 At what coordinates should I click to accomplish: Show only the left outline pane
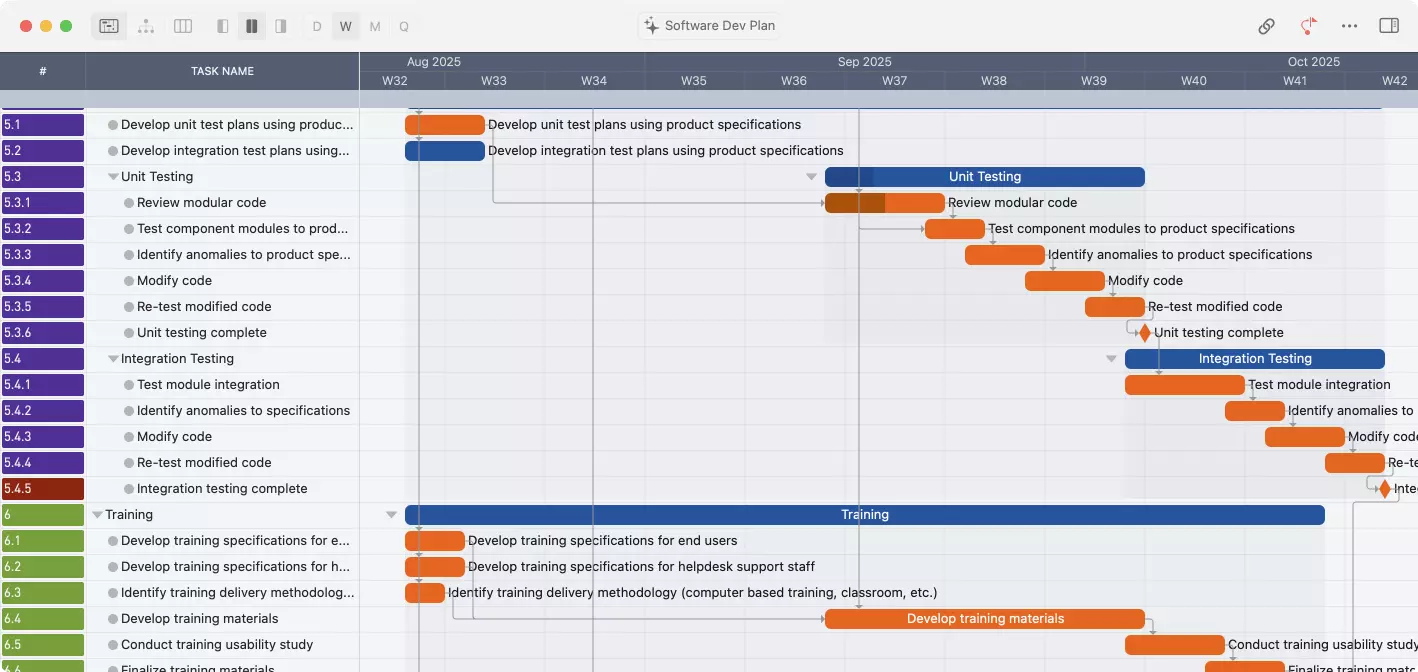(x=223, y=26)
